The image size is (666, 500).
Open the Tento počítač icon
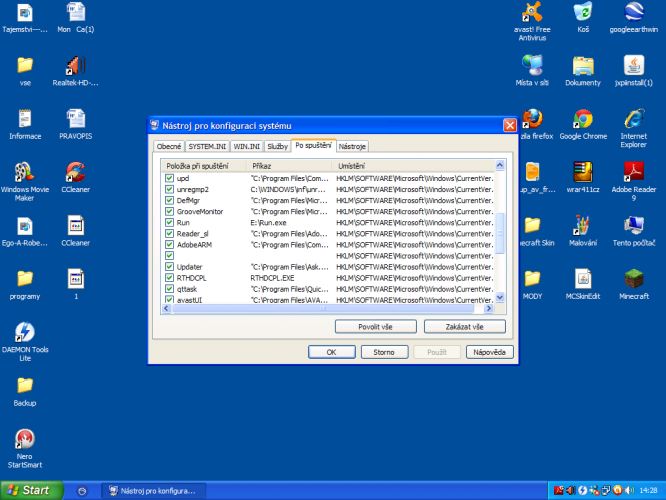633,231
